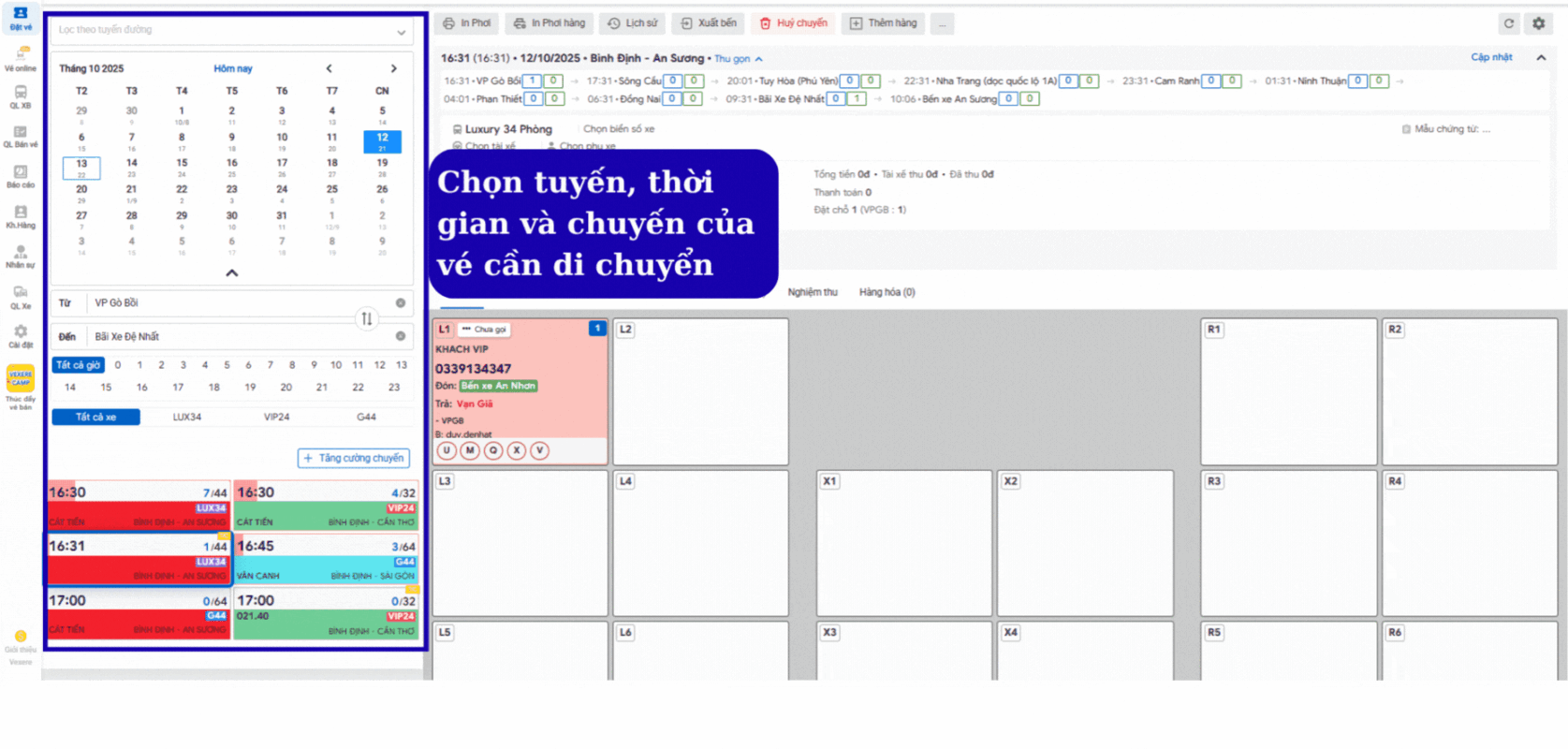1568x749 pixels.
Task: Collapse the calendar with the up chevron
Action: 232,272
